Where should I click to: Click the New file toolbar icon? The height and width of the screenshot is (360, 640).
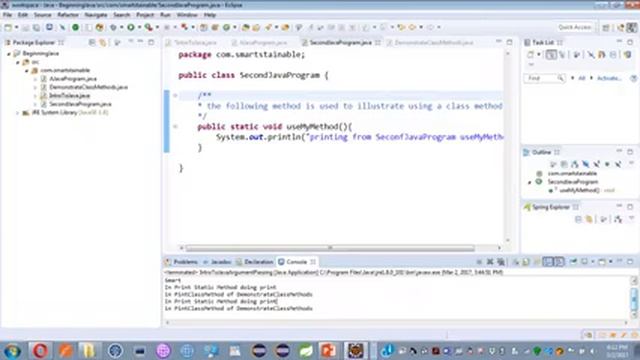click(8, 27)
